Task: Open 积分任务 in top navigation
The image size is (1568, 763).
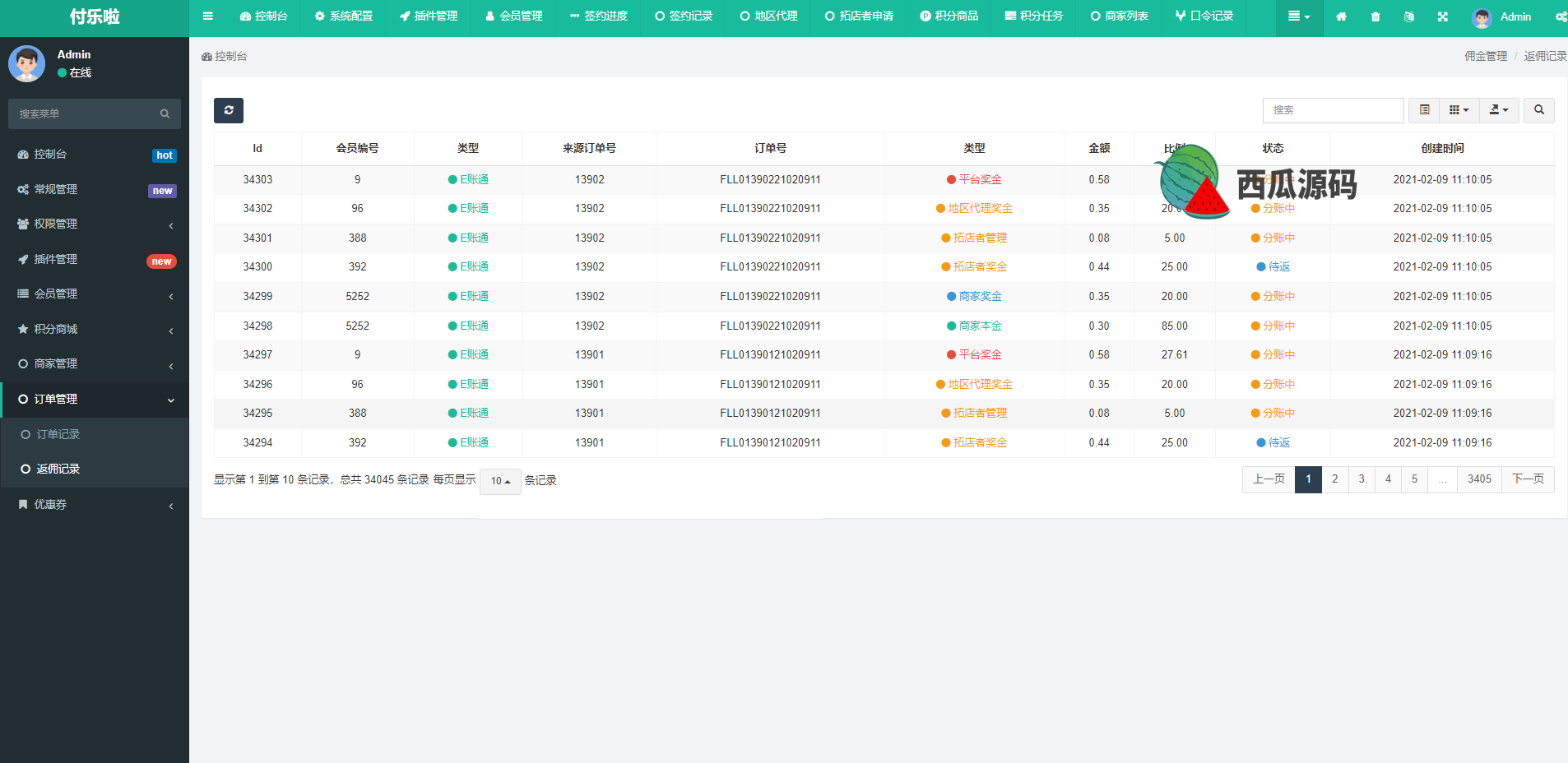Action: 1034,17
